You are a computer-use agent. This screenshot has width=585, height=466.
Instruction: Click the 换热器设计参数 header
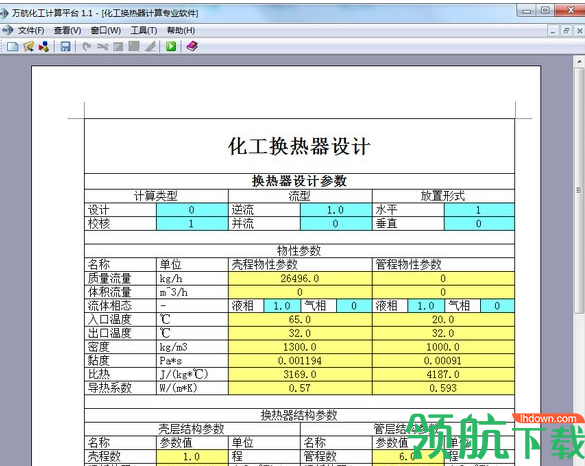pos(299,181)
